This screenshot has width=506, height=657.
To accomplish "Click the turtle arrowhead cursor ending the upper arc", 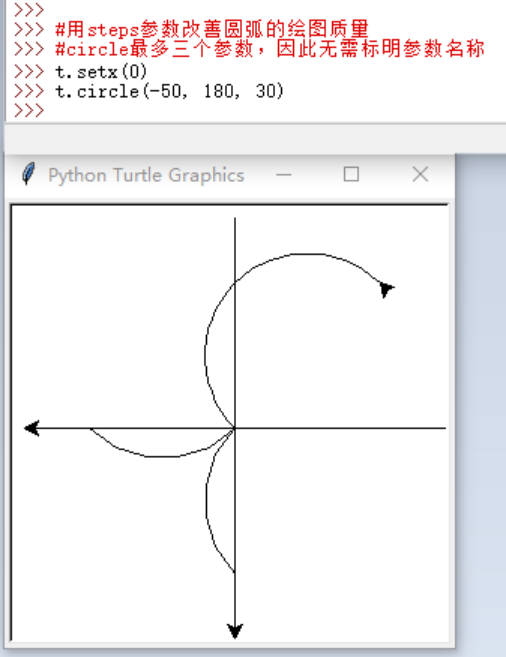I will (386, 289).
